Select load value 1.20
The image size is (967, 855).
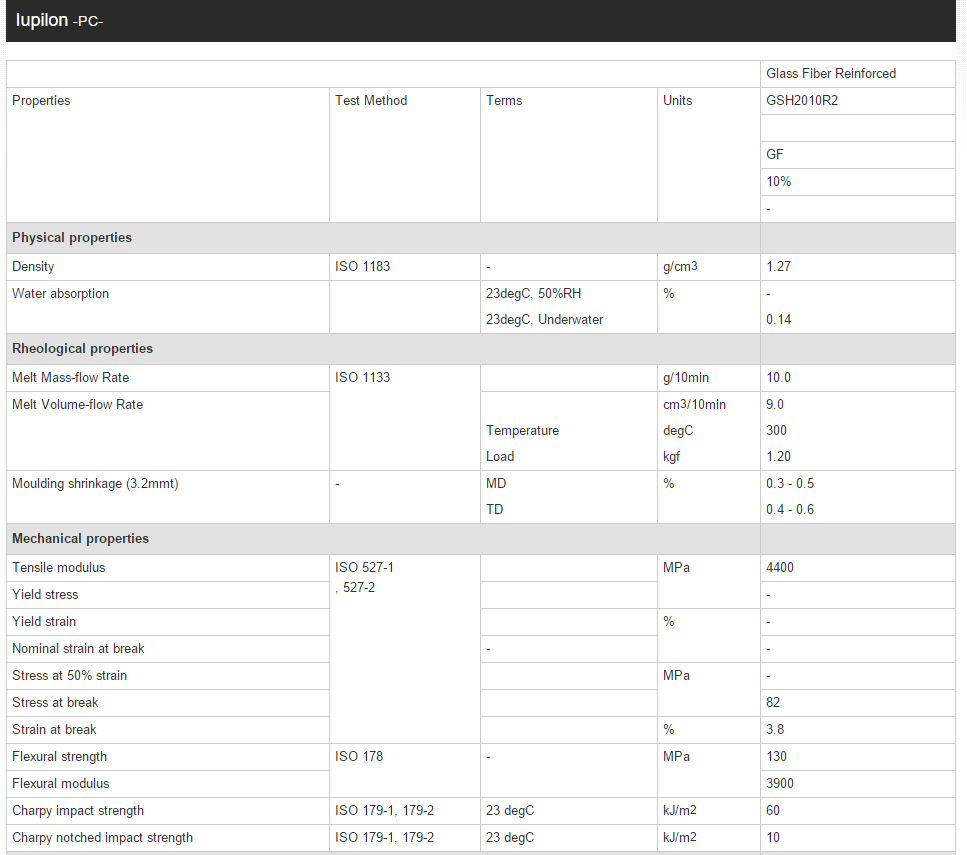pos(778,456)
